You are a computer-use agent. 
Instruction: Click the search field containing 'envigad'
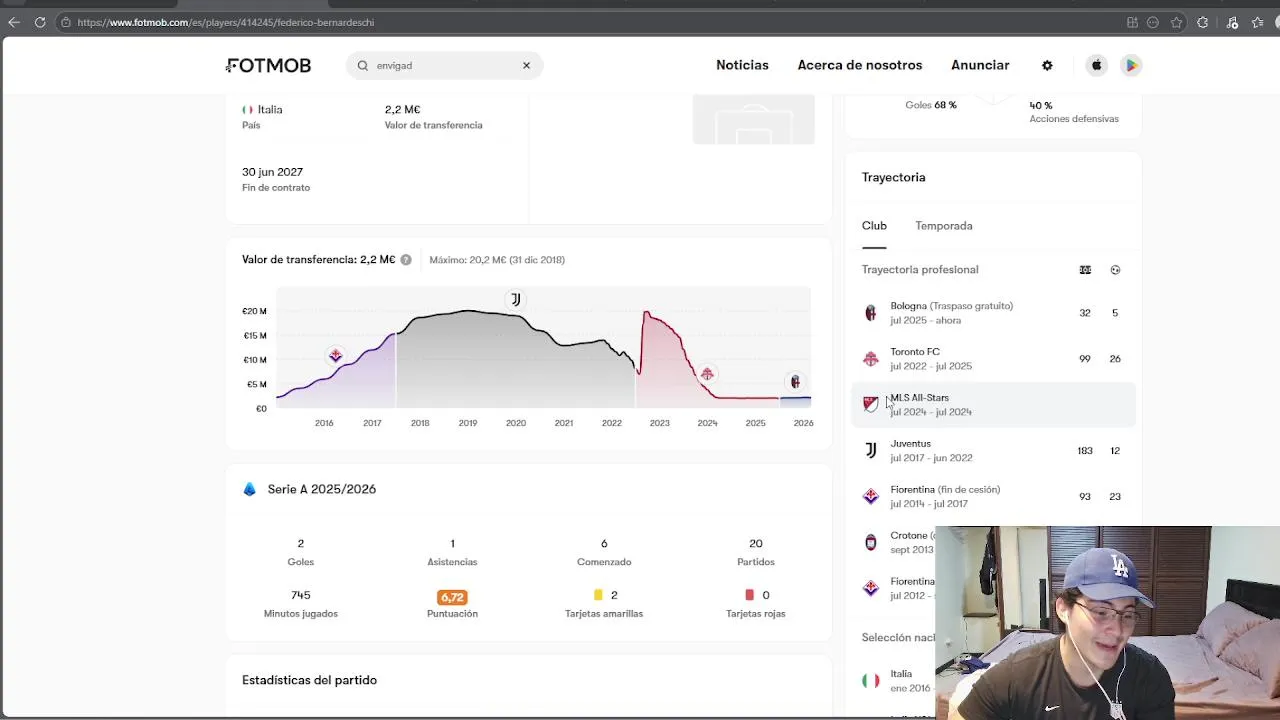click(444, 65)
